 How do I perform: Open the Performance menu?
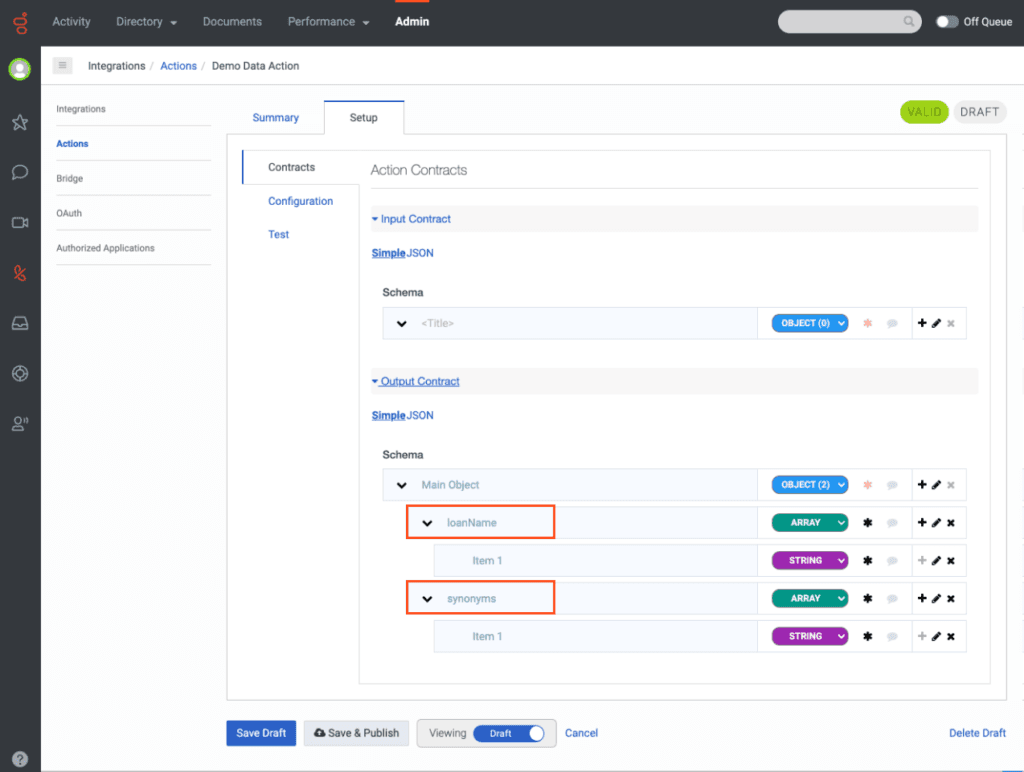pos(322,20)
